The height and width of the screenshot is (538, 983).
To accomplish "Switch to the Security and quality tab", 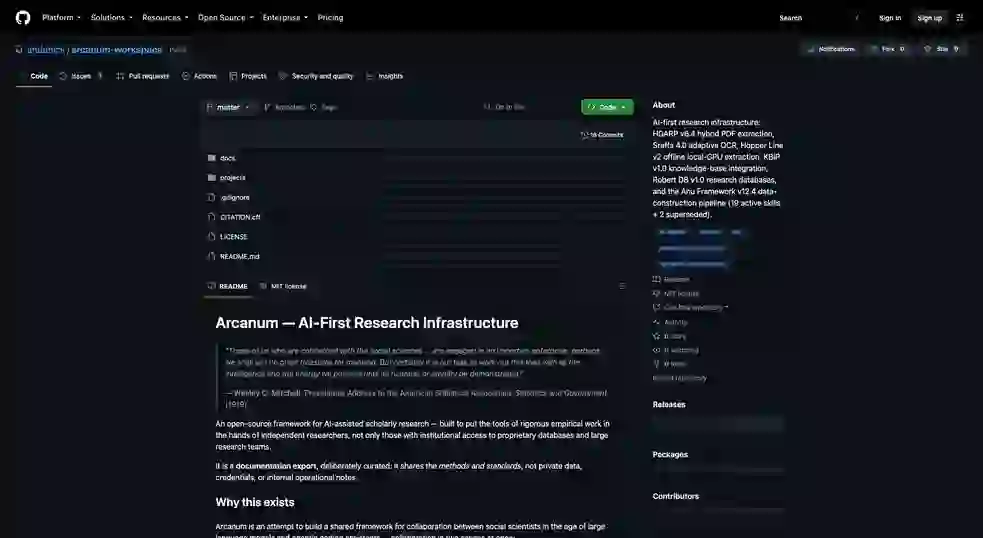I will 317,76.
